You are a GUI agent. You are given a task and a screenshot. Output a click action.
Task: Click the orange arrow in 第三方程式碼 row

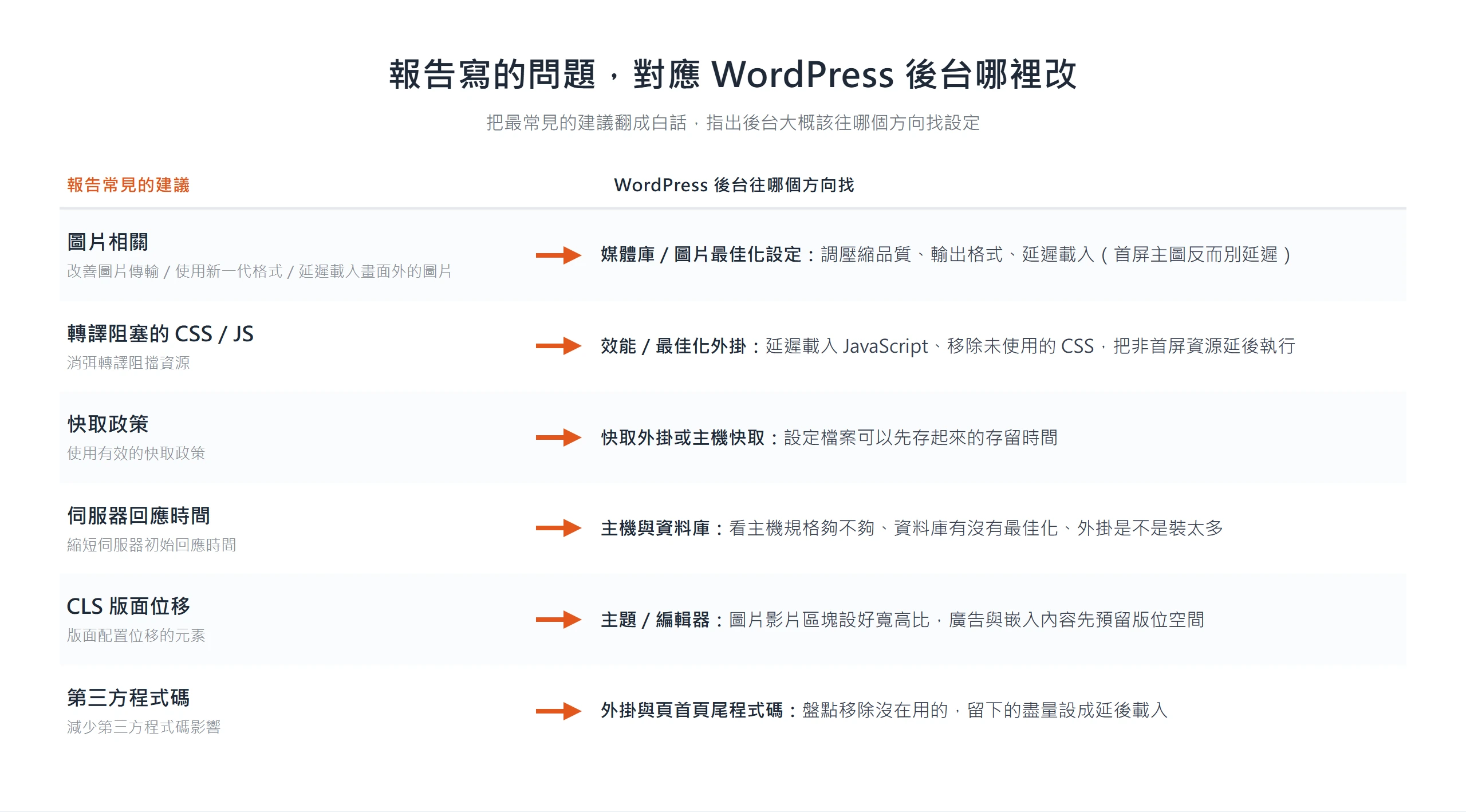point(558,711)
